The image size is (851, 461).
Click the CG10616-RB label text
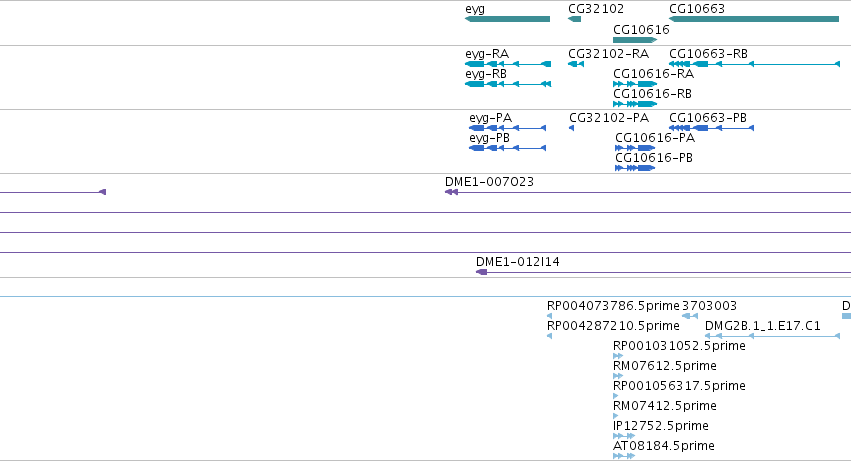click(652, 94)
